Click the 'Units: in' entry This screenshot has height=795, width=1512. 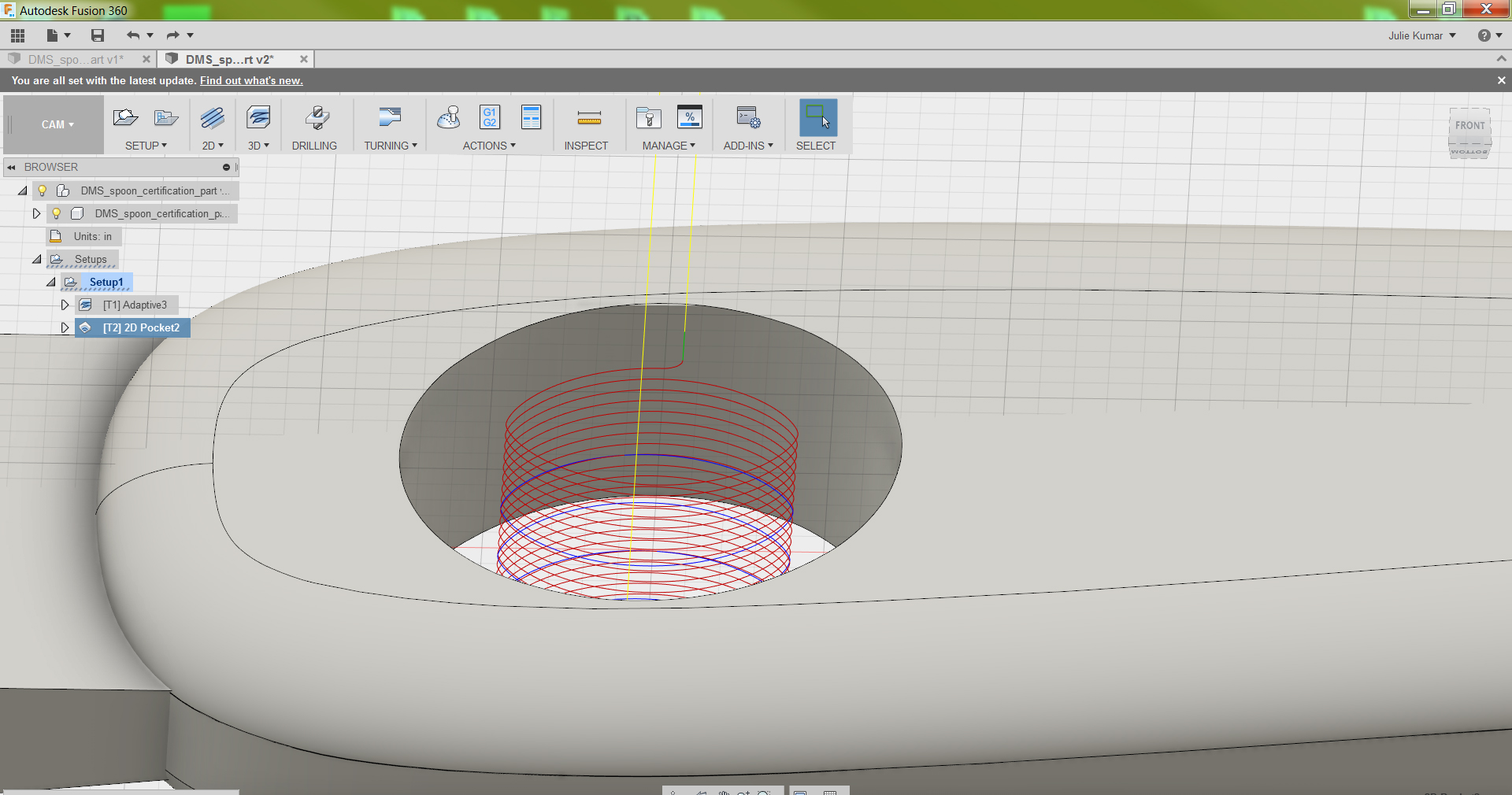point(93,236)
